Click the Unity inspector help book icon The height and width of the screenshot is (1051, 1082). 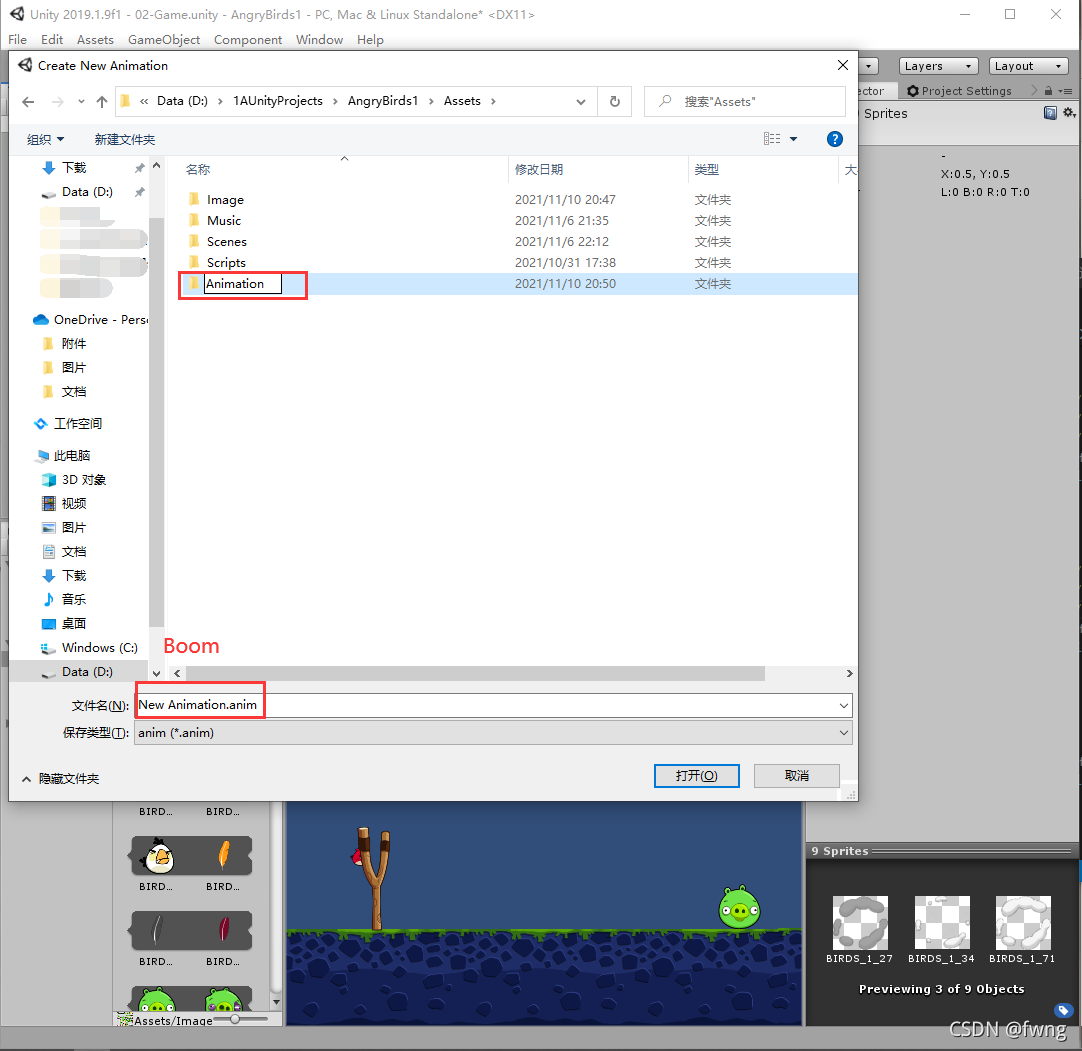click(x=1050, y=113)
